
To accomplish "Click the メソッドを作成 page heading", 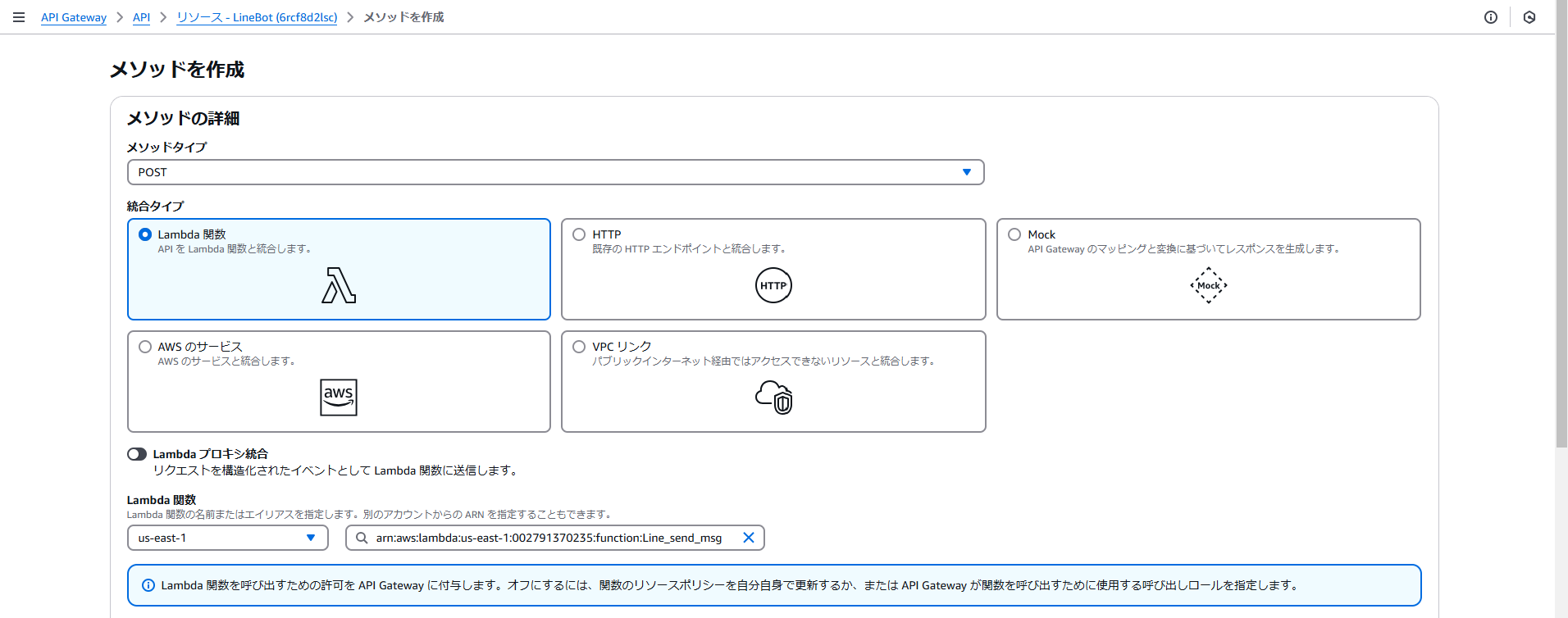I will pyautogui.click(x=177, y=70).
